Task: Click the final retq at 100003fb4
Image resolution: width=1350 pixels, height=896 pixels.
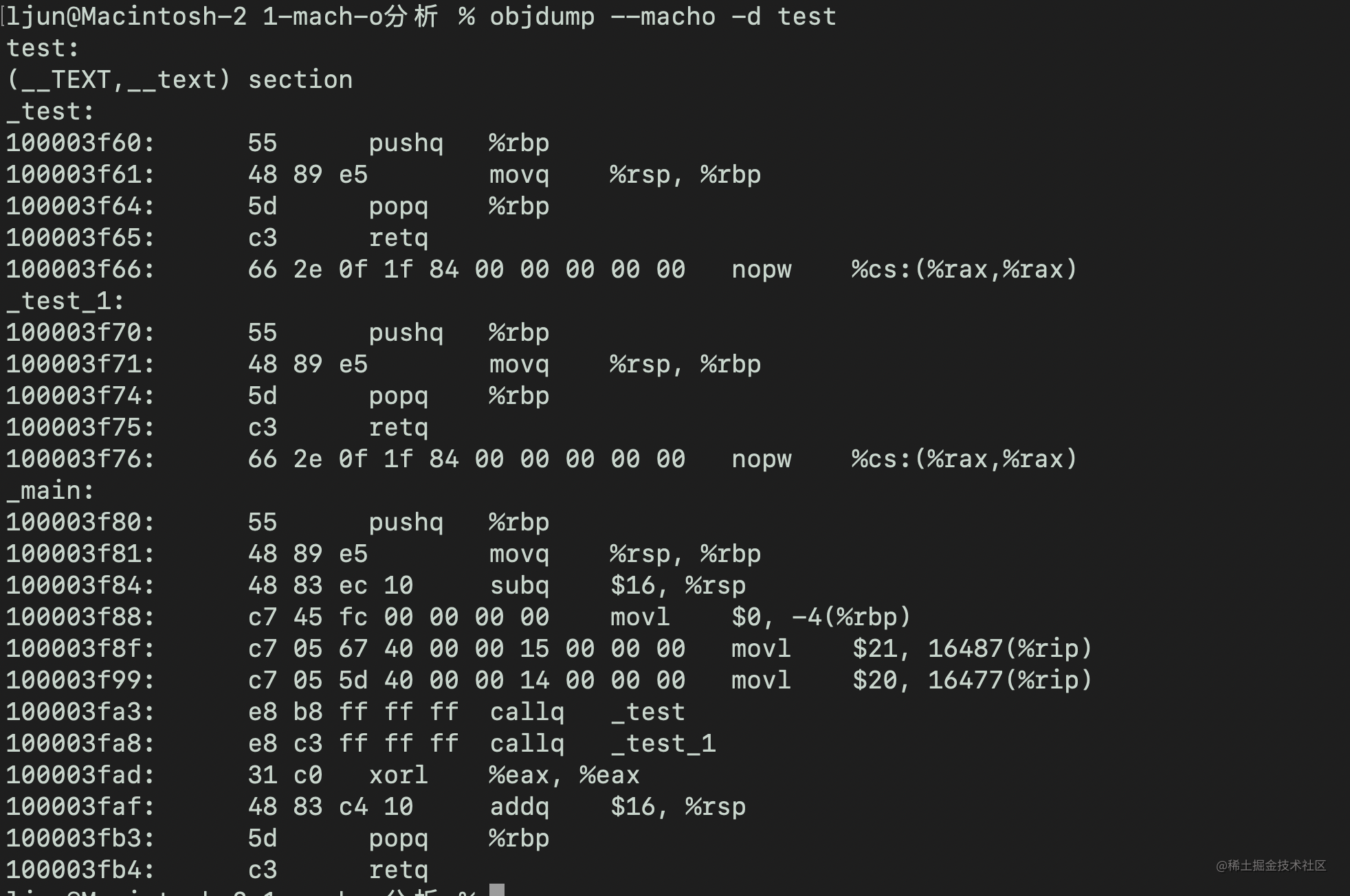Action: pyautogui.click(x=399, y=870)
